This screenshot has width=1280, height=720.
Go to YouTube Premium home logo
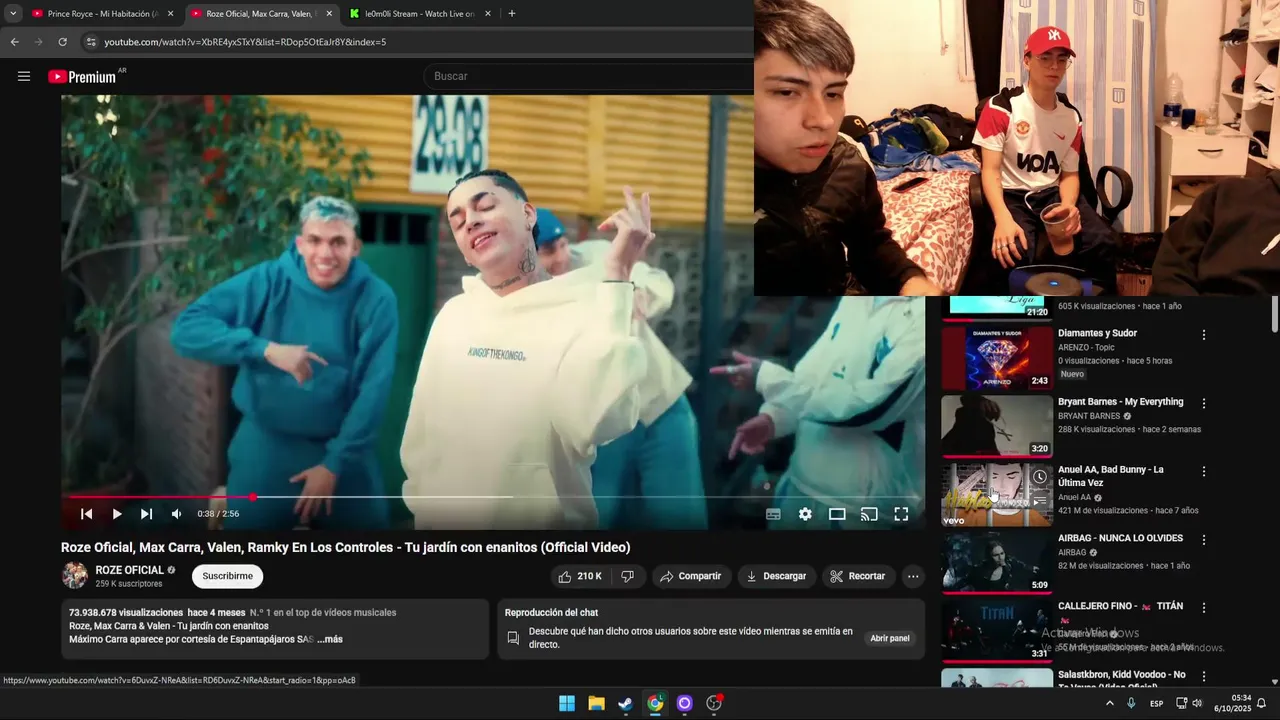coord(83,76)
